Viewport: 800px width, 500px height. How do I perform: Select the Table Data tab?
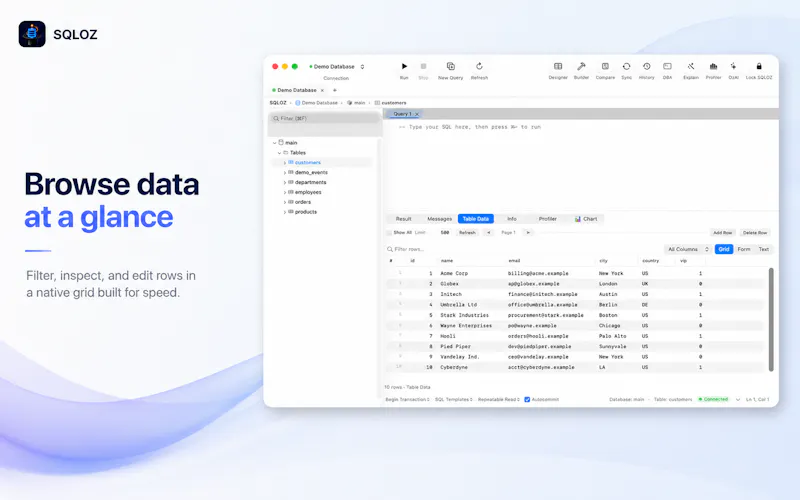(x=476, y=219)
